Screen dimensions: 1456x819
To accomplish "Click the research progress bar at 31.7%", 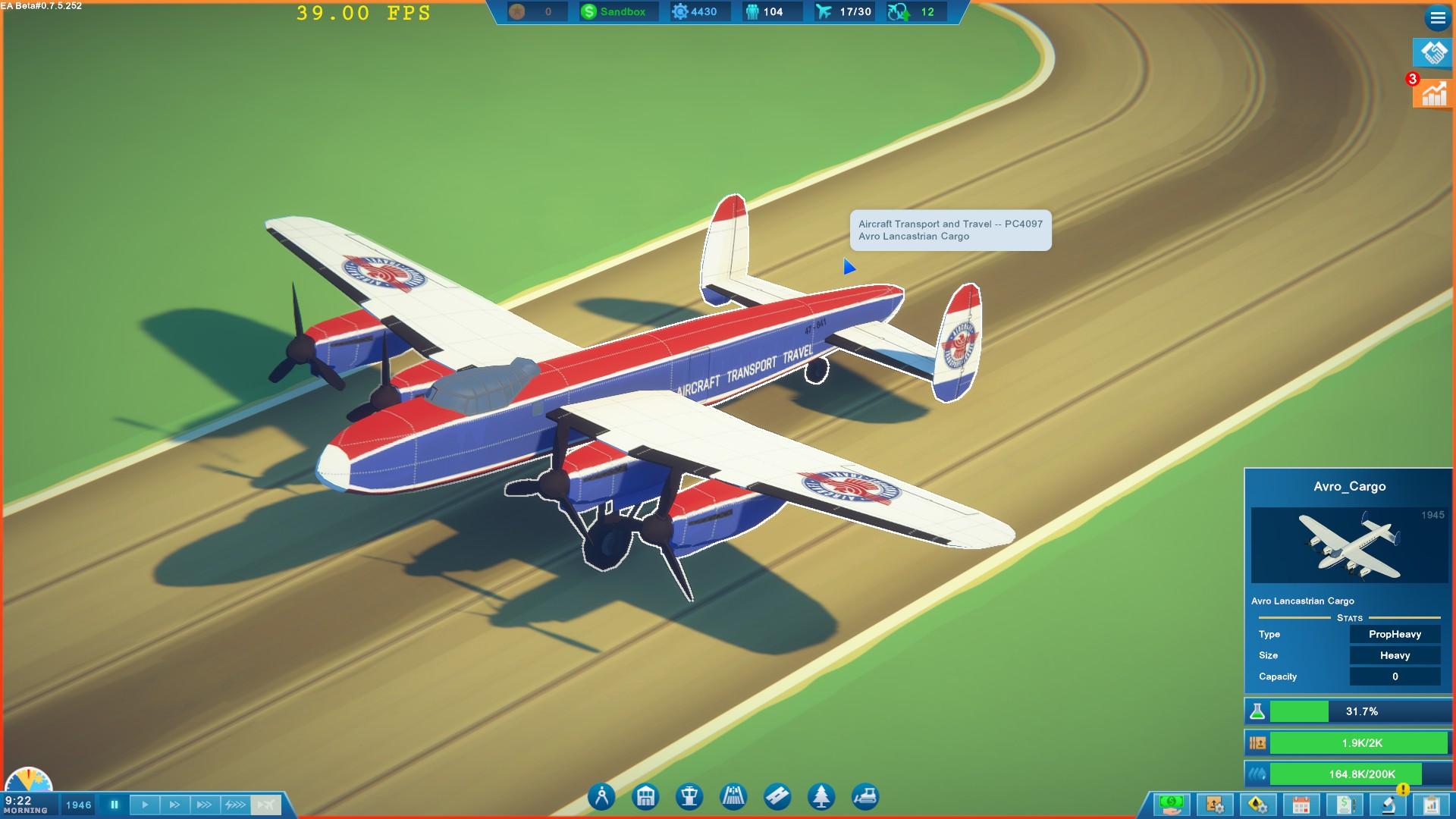I will coord(1361,711).
